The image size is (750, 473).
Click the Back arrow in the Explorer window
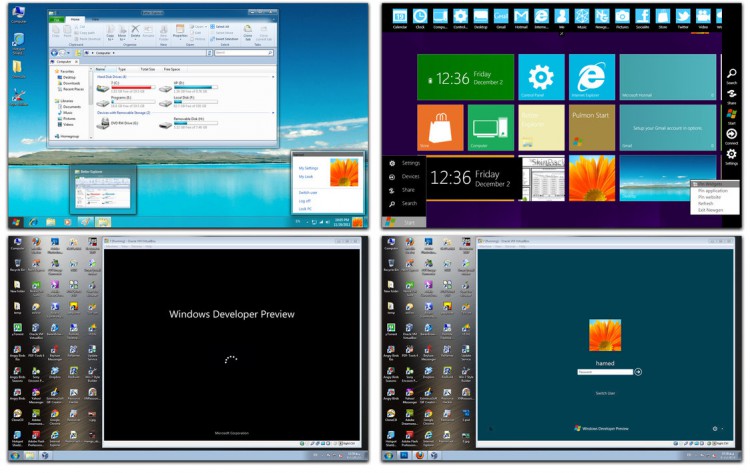[55, 53]
